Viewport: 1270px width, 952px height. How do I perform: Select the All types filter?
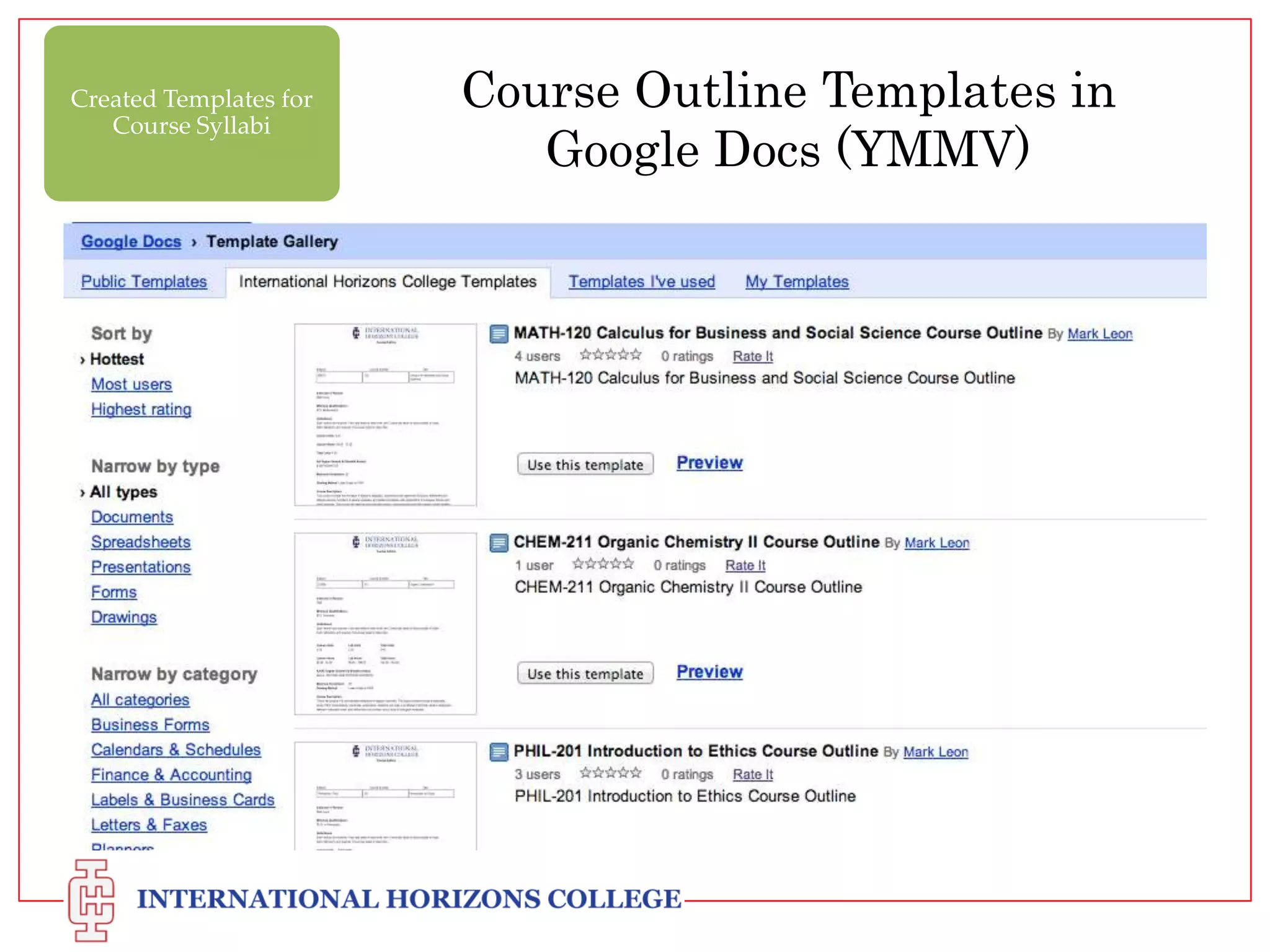(x=123, y=492)
